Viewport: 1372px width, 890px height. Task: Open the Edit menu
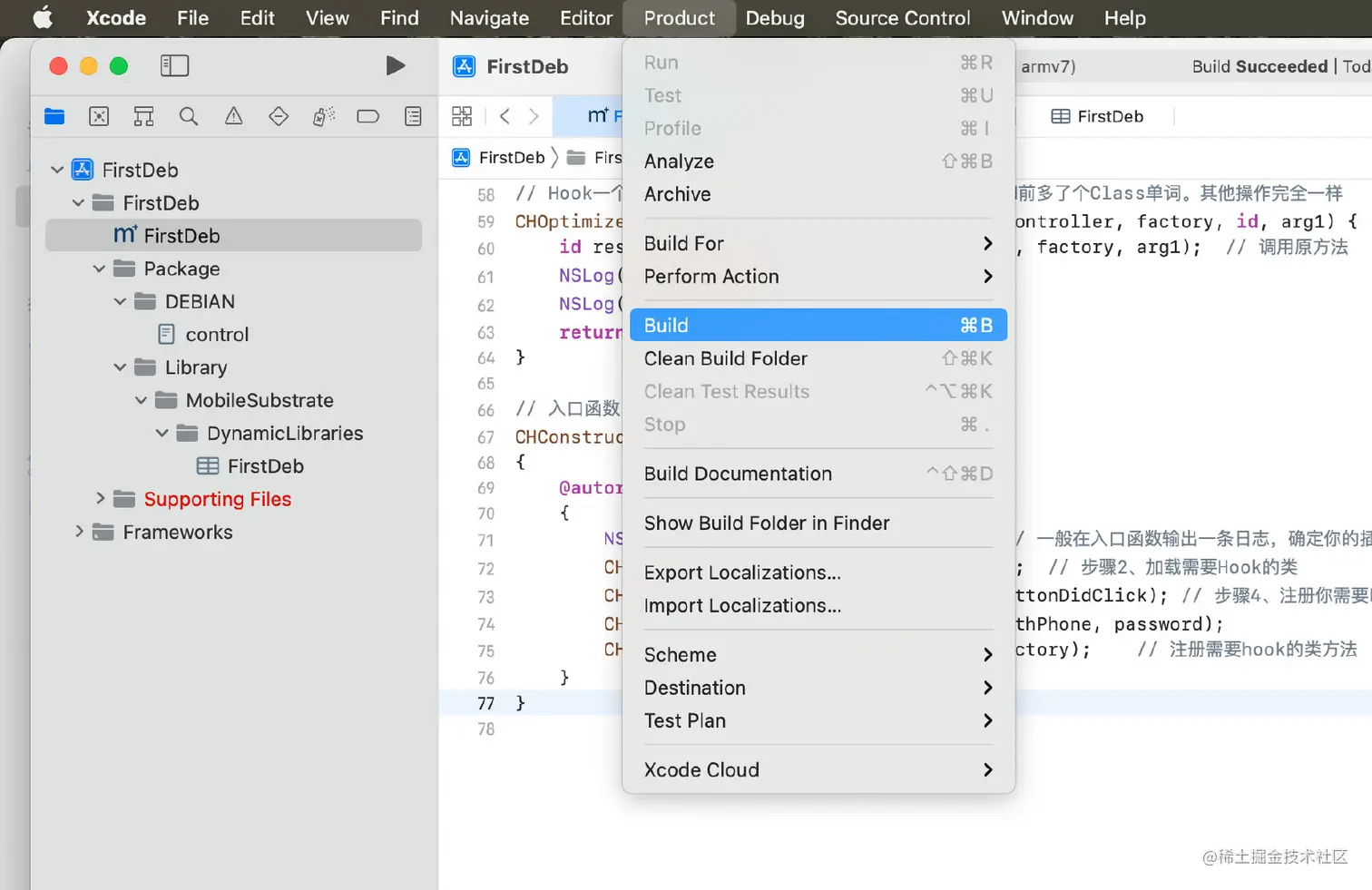[x=257, y=18]
